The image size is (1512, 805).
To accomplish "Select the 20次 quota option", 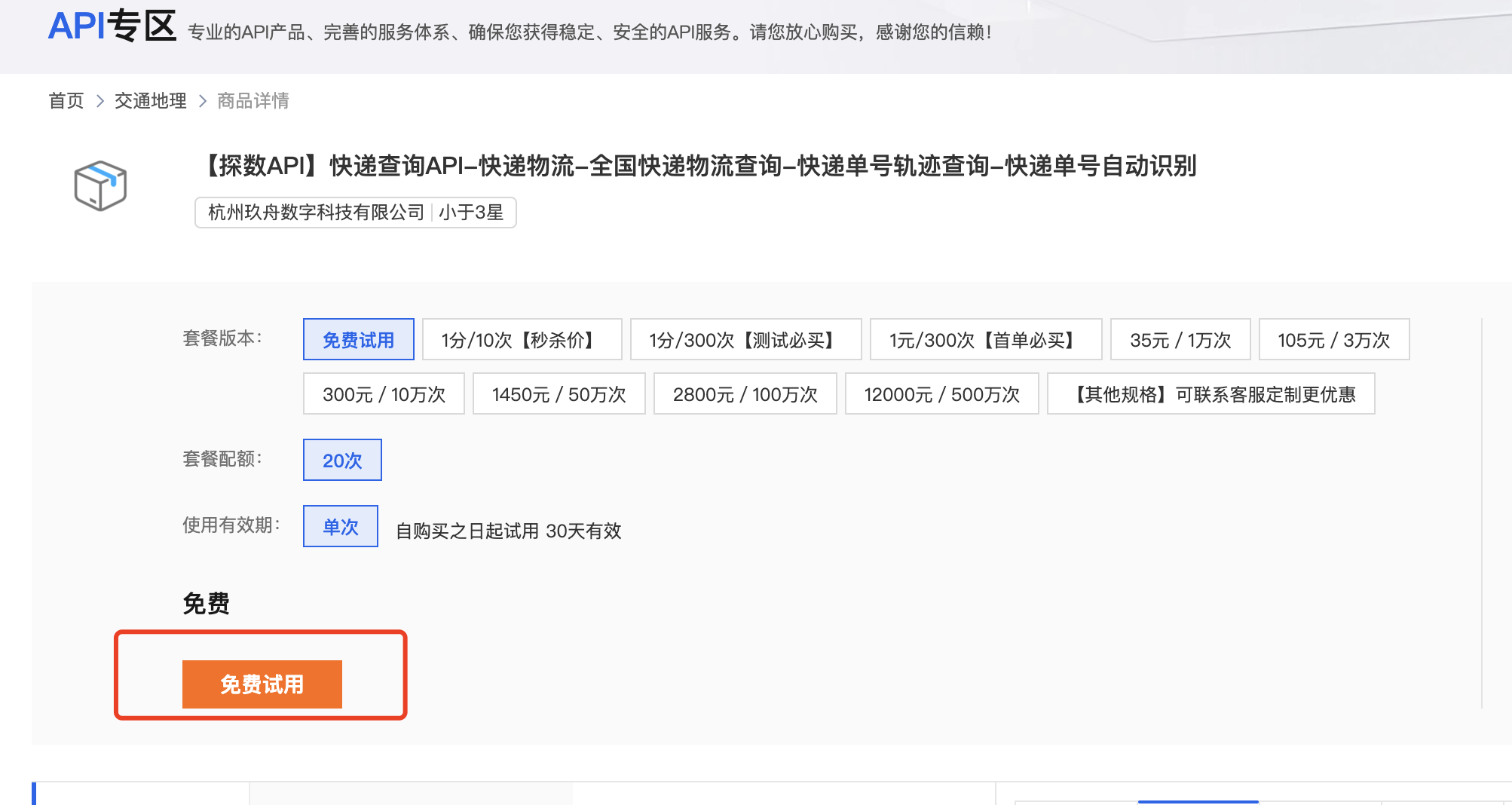I will tap(342, 461).
